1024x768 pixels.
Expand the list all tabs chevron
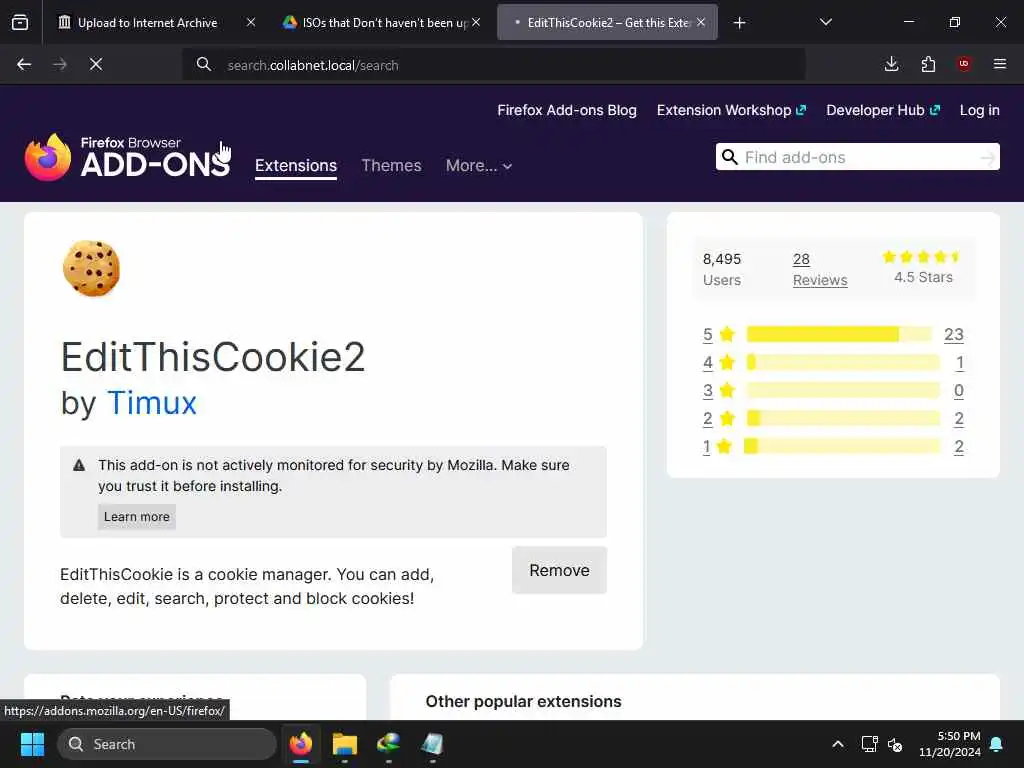pyautogui.click(x=825, y=22)
